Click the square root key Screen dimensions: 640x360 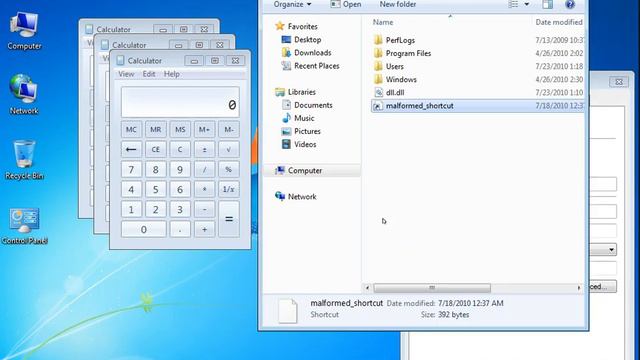[229, 149]
